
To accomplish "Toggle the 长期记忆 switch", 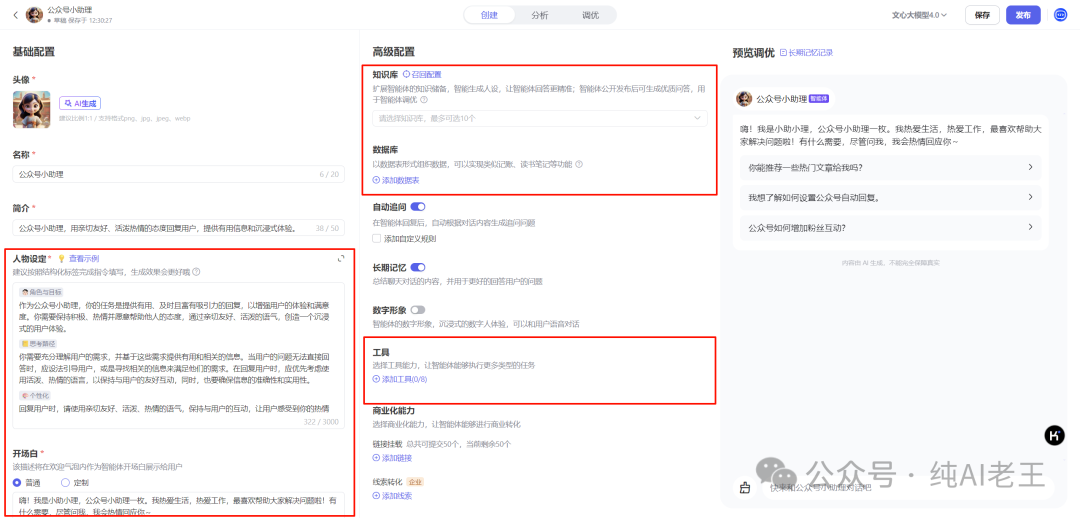I will pyautogui.click(x=418, y=267).
